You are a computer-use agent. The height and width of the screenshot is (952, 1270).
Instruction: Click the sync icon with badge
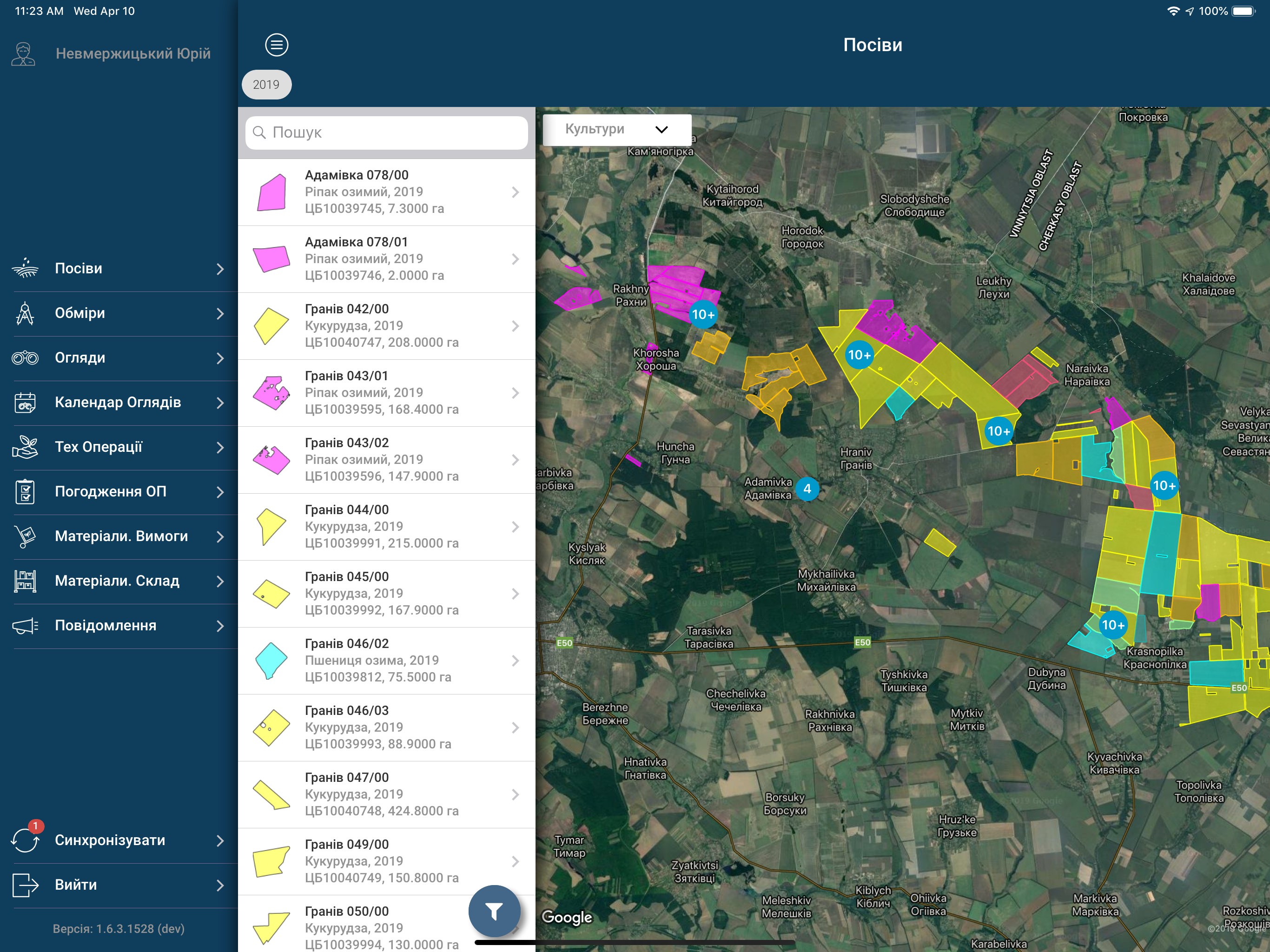[25, 838]
